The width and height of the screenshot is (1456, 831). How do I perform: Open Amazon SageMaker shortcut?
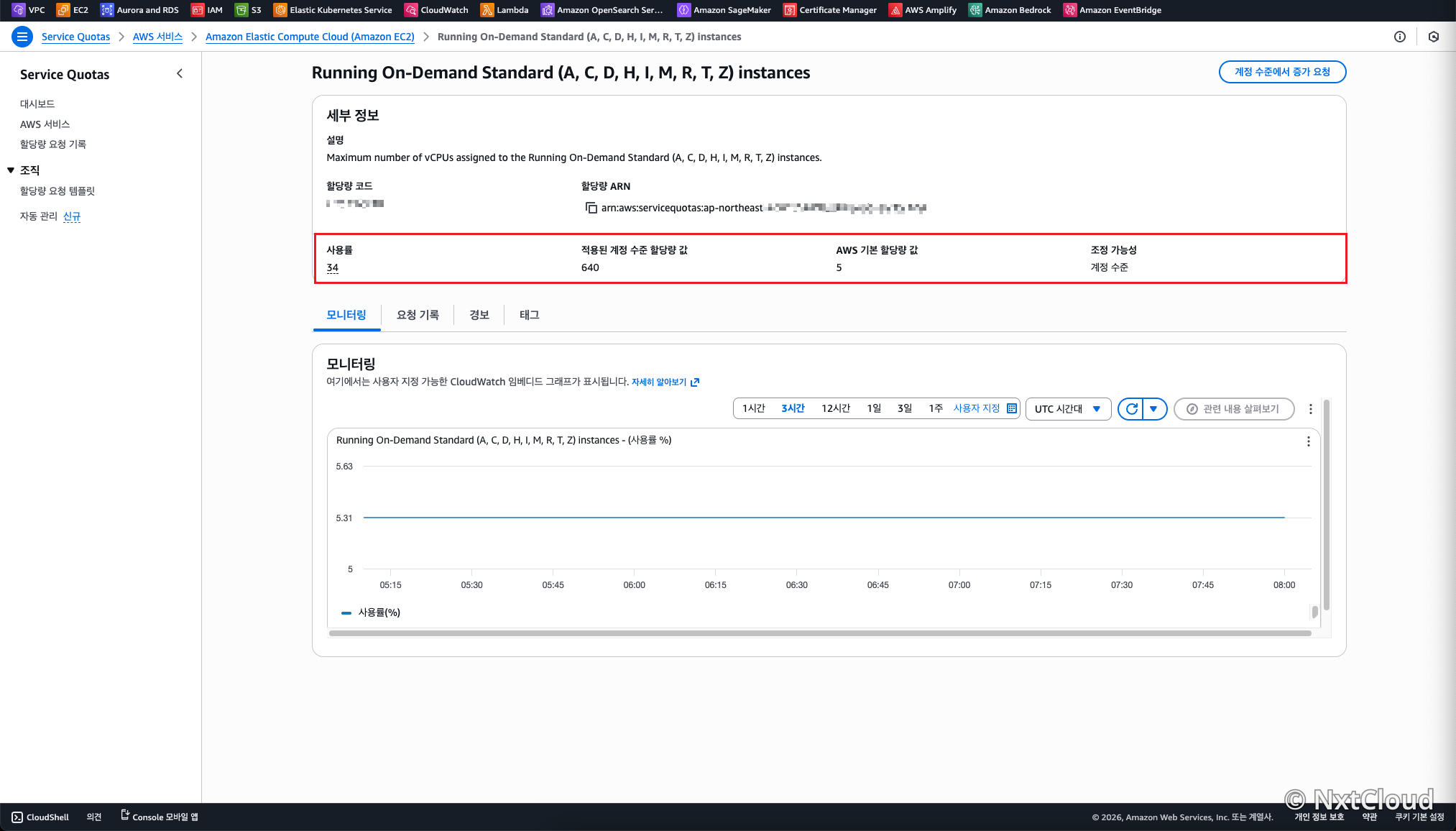pos(724,10)
